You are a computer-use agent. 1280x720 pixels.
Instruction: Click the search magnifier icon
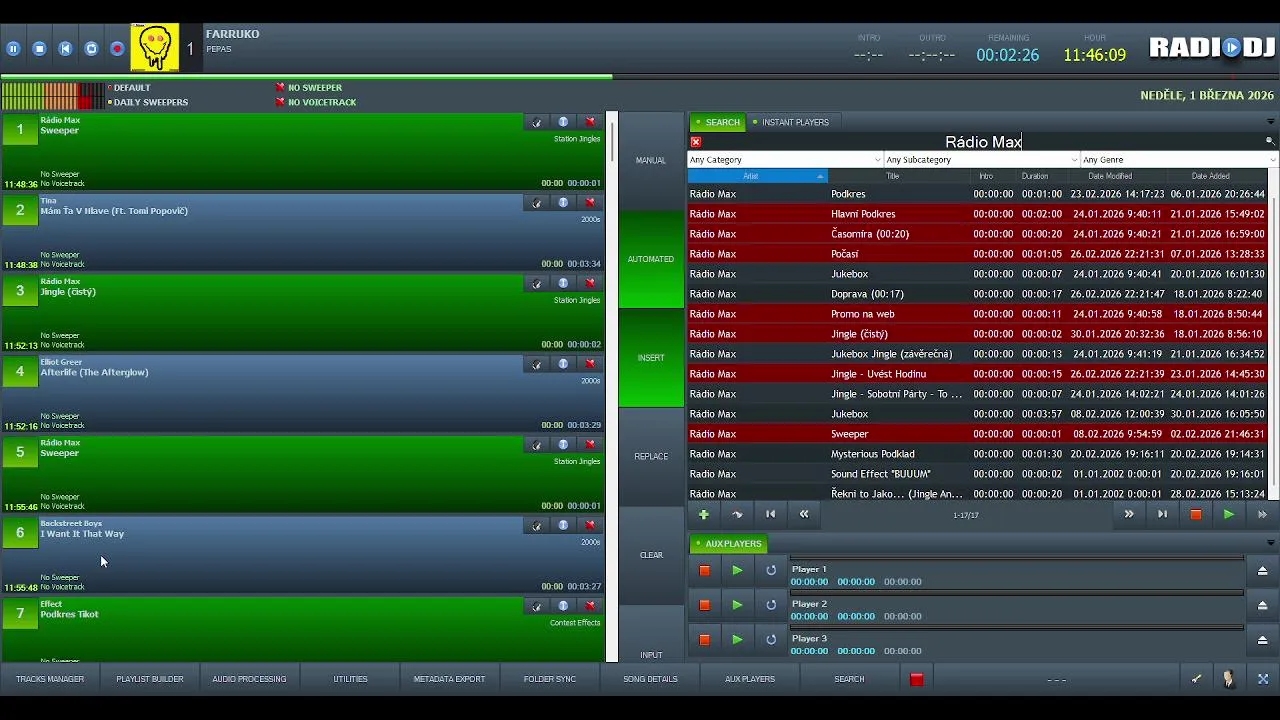click(x=1270, y=141)
